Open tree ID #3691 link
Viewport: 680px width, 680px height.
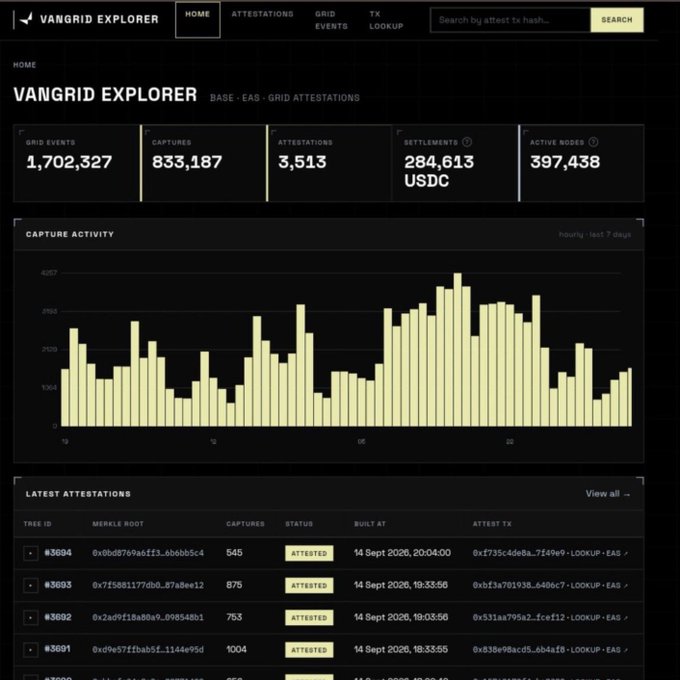pyautogui.click(x=57, y=649)
